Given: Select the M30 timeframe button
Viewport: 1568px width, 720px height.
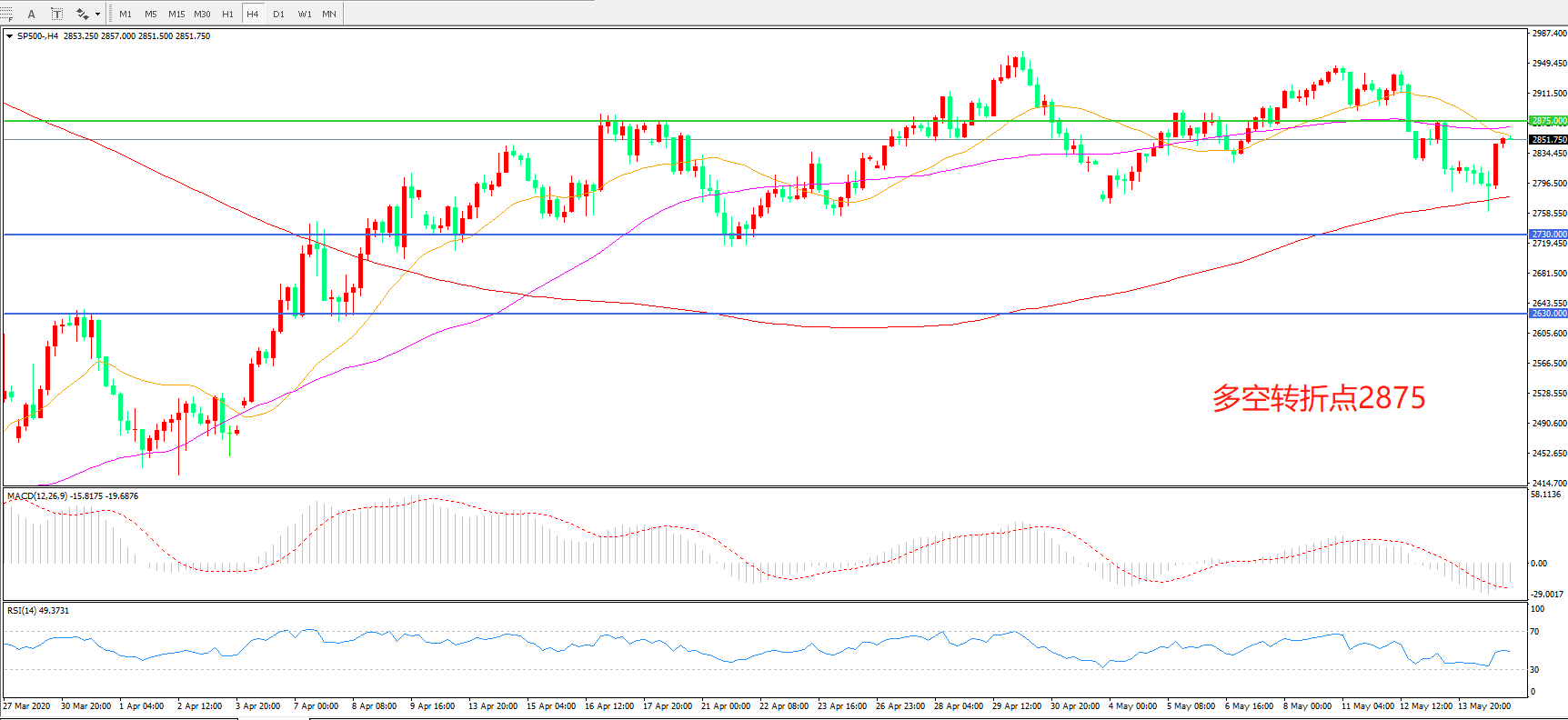Looking at the screenshot, I should pyautogui.click(x=202, y=14).
